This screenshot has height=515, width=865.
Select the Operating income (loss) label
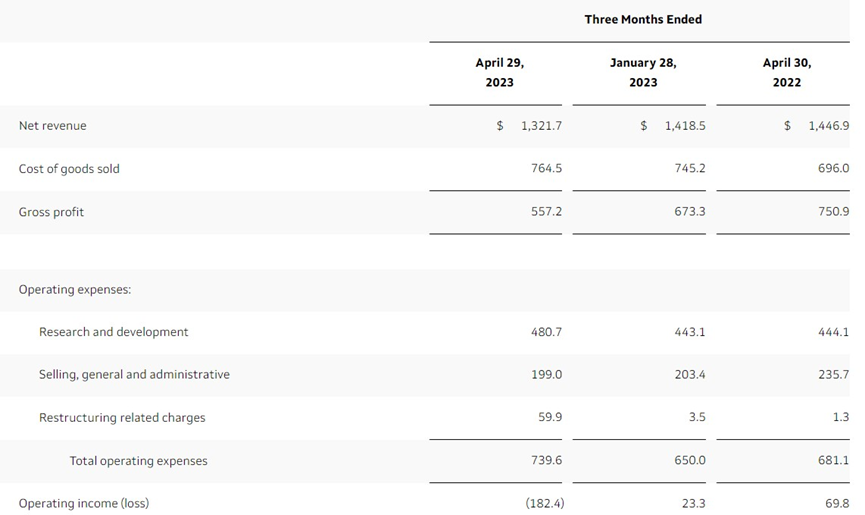tap(84, 503)
